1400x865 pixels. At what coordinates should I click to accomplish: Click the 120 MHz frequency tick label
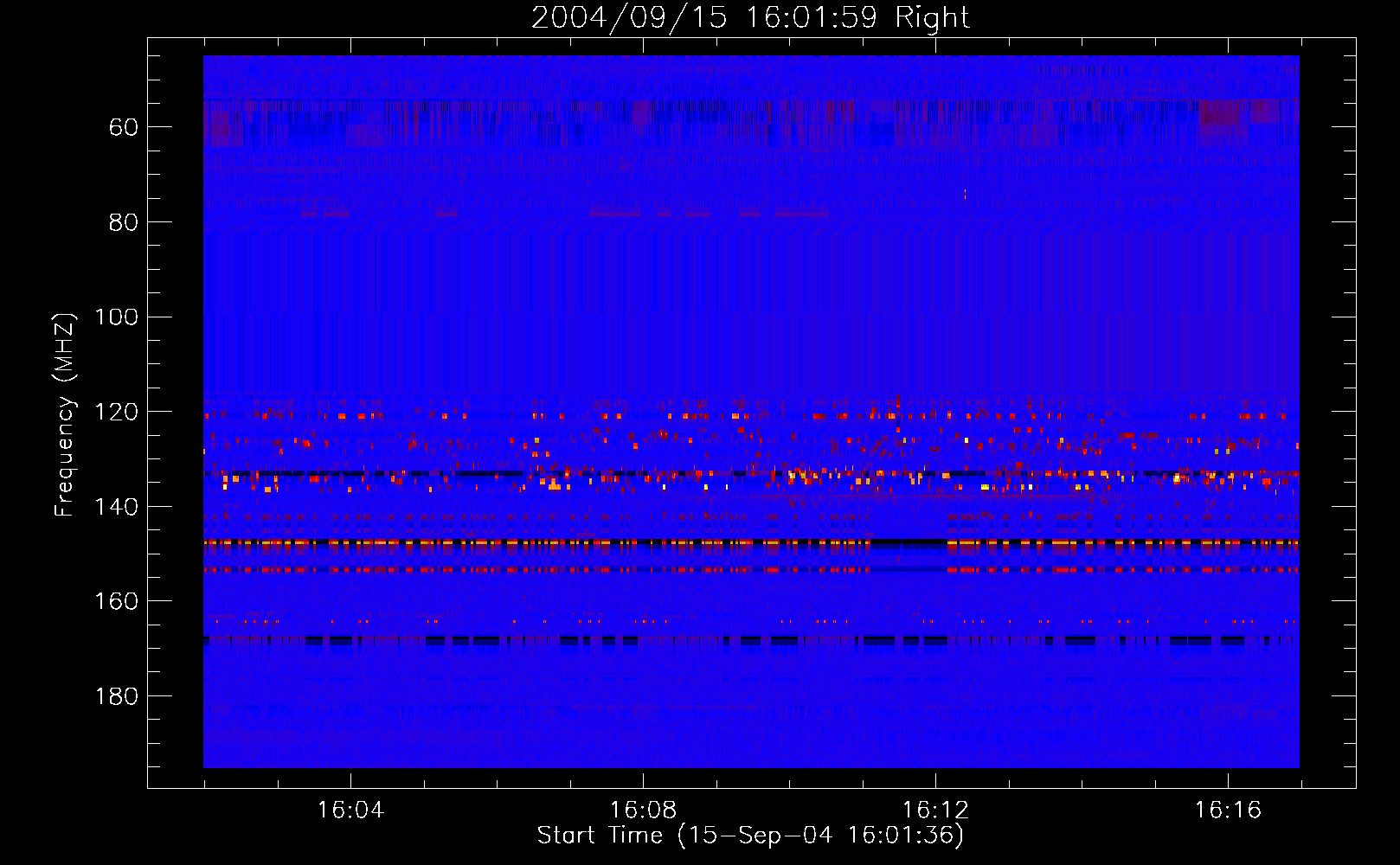[x=116, y=412]
